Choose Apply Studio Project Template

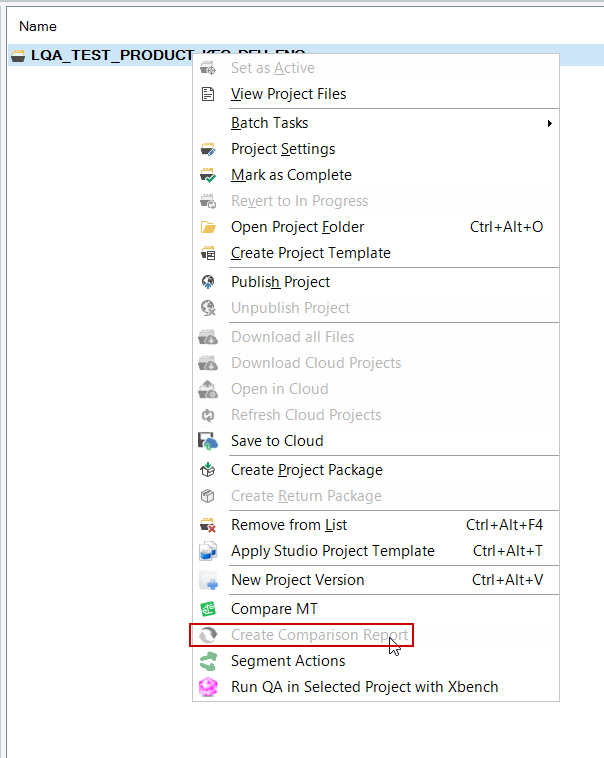(332, 551)
